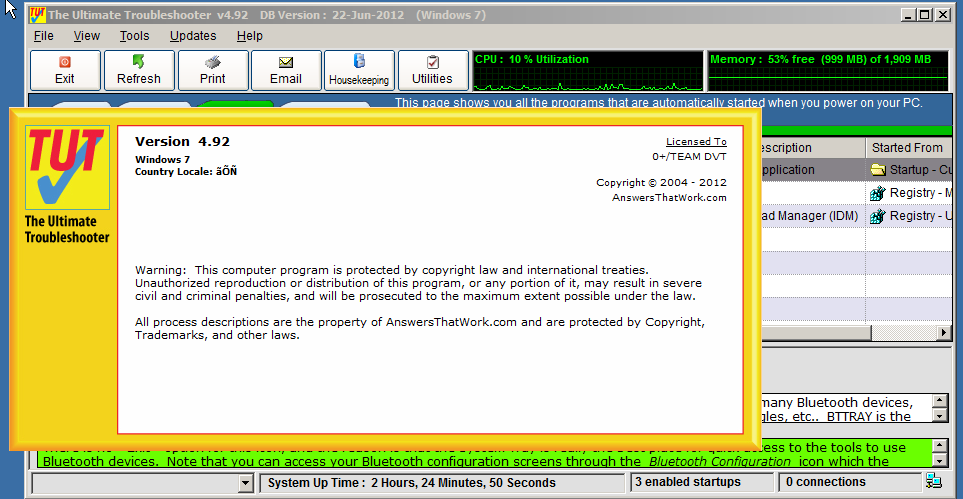Click the Memory usage graph

(x=829, y=71)
